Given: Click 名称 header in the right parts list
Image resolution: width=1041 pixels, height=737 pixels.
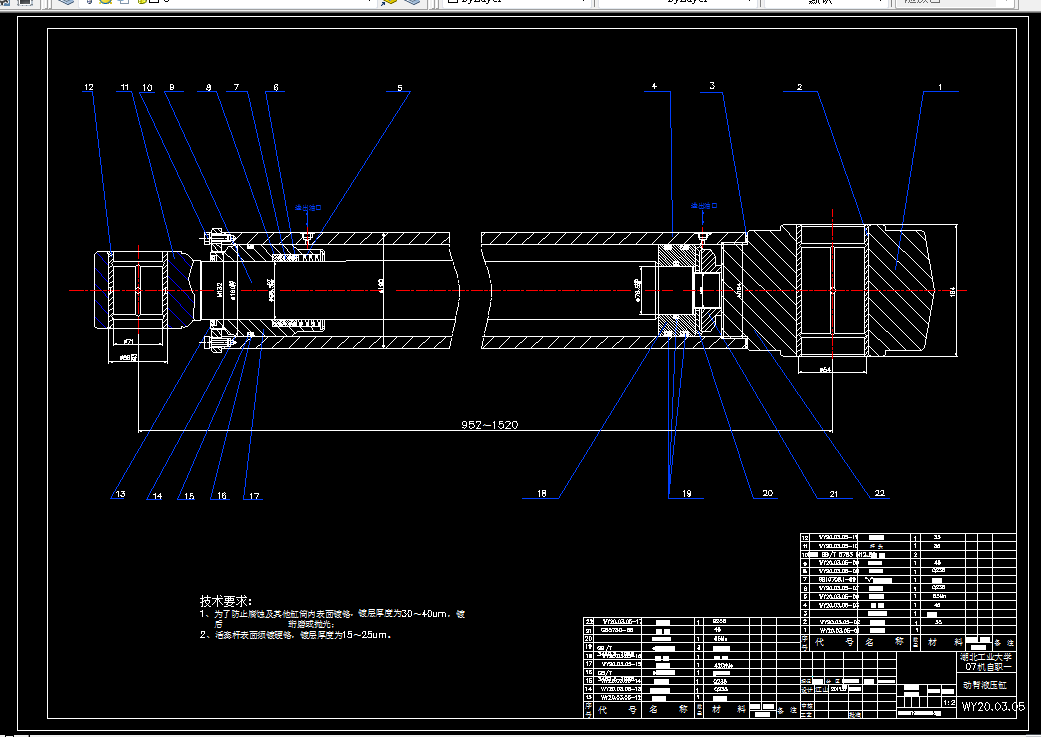Looking at the screenshot, I should pyautogui.click(x=884, y=642).
